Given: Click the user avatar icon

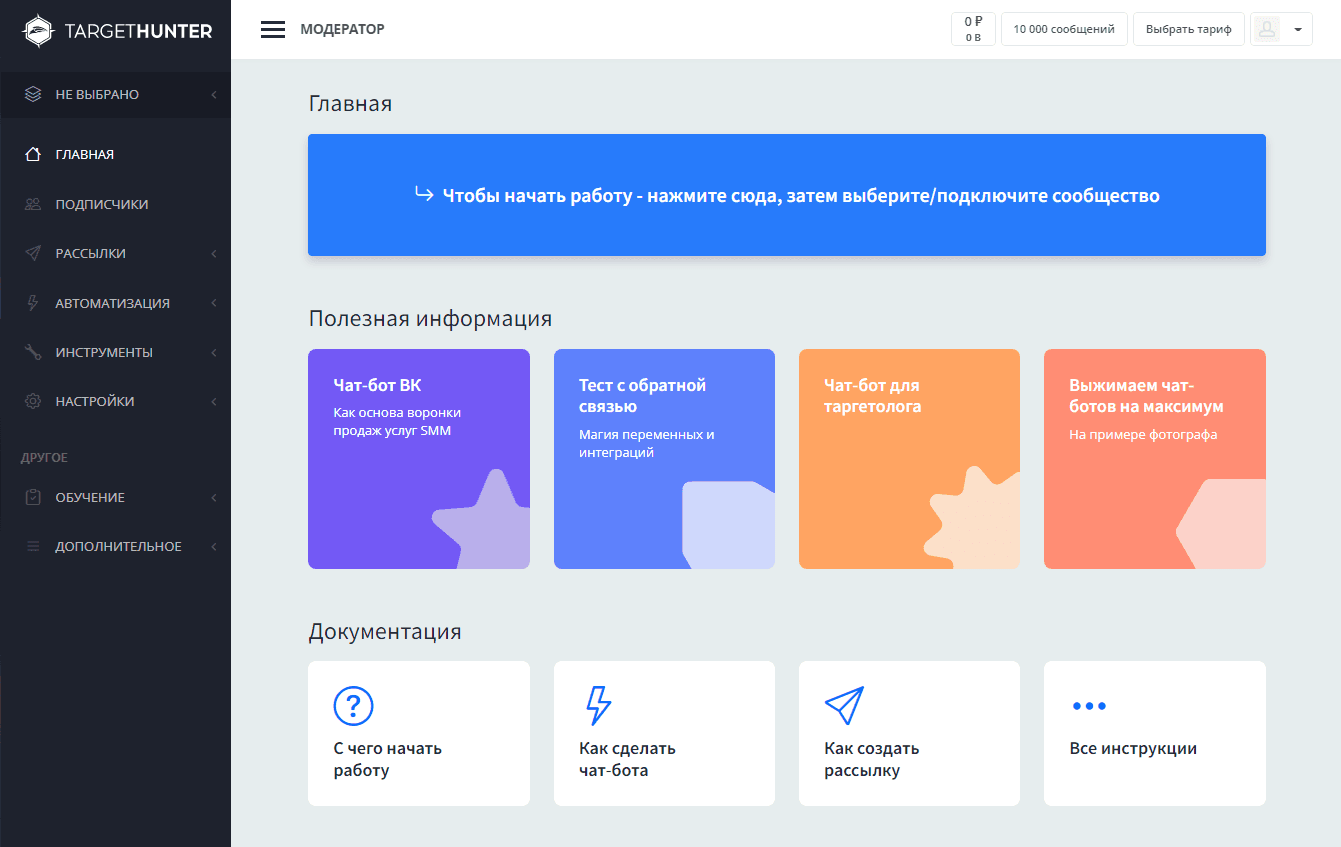Looking at the screenshot, I should click(x=1267, y=30).
